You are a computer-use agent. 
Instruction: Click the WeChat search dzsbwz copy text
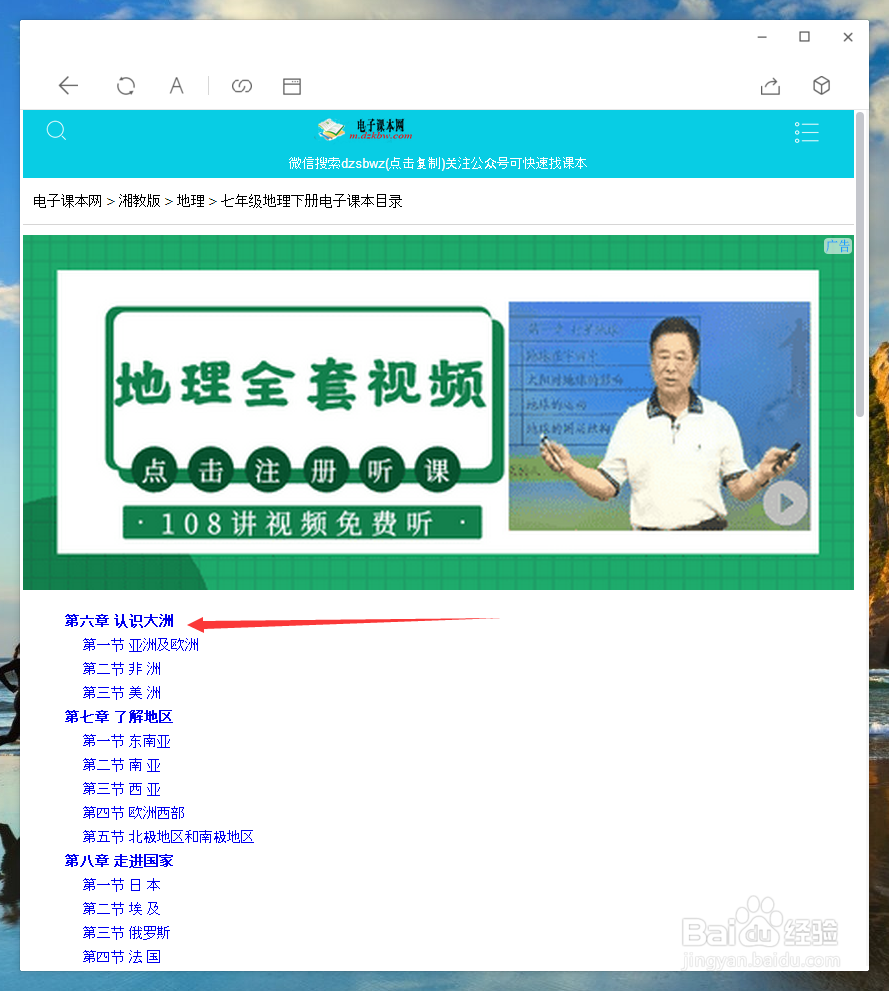[438, 163]
